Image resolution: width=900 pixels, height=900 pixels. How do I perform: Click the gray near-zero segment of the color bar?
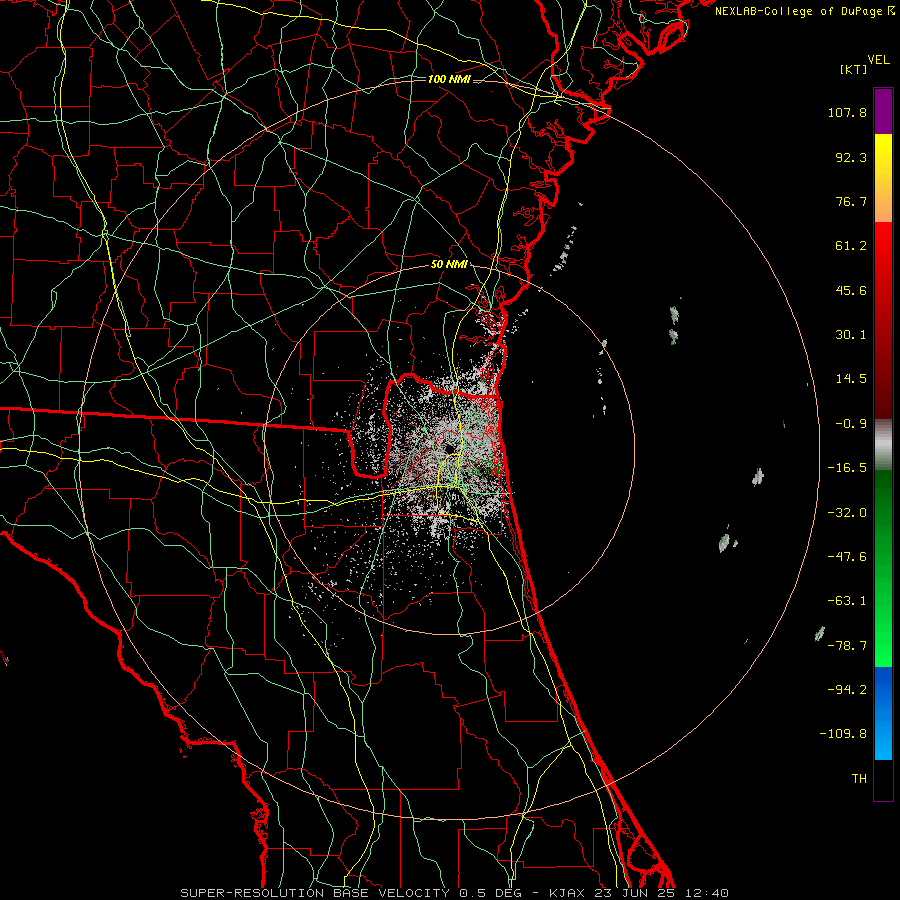[883, 445]
